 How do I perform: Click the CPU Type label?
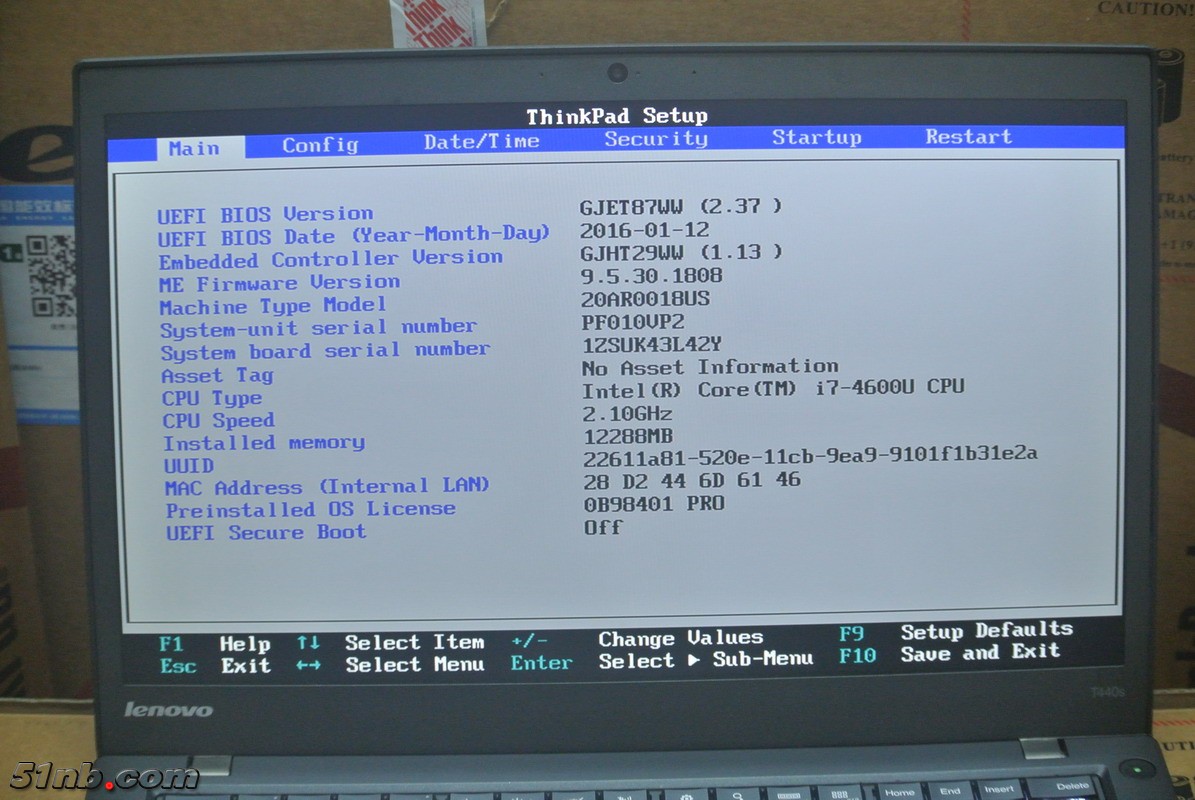click(212, 398)
